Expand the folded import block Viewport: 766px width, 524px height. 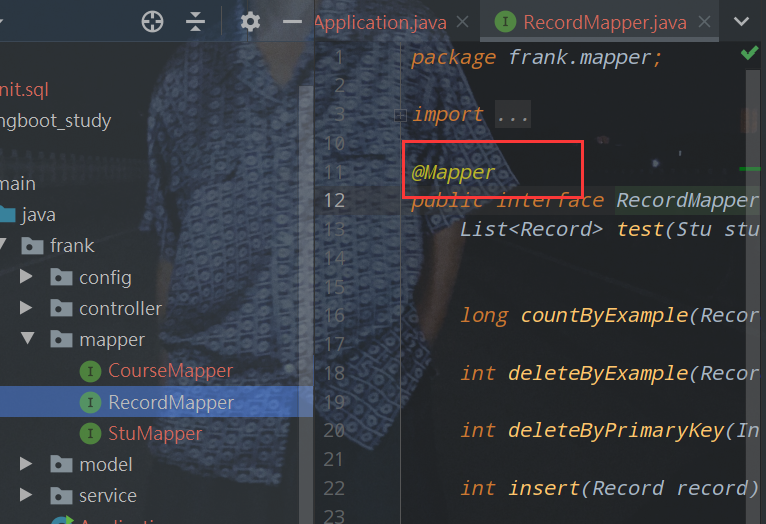(400, 115)
